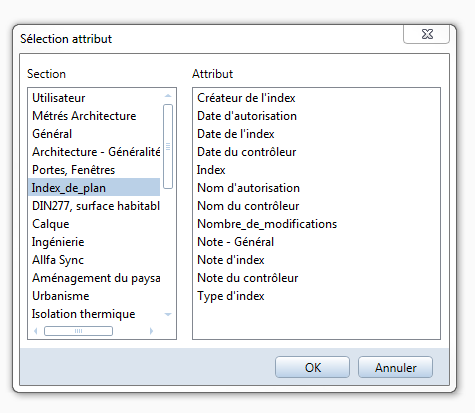The image size is (475, 413).
Task: Click the OK button
Action: [312, 367]
